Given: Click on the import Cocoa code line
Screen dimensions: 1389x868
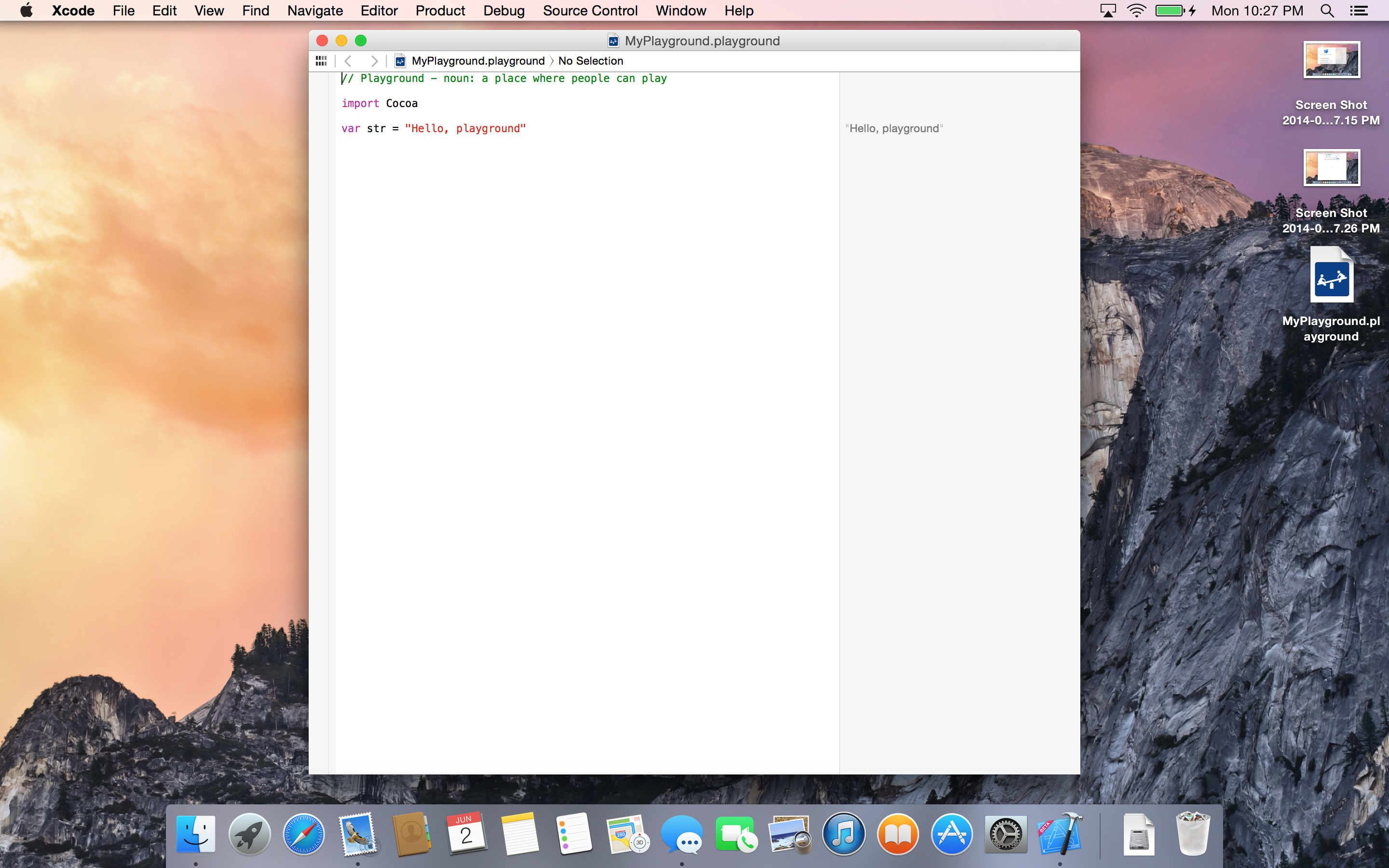Looking at the screenshot, I should (380, 103).
